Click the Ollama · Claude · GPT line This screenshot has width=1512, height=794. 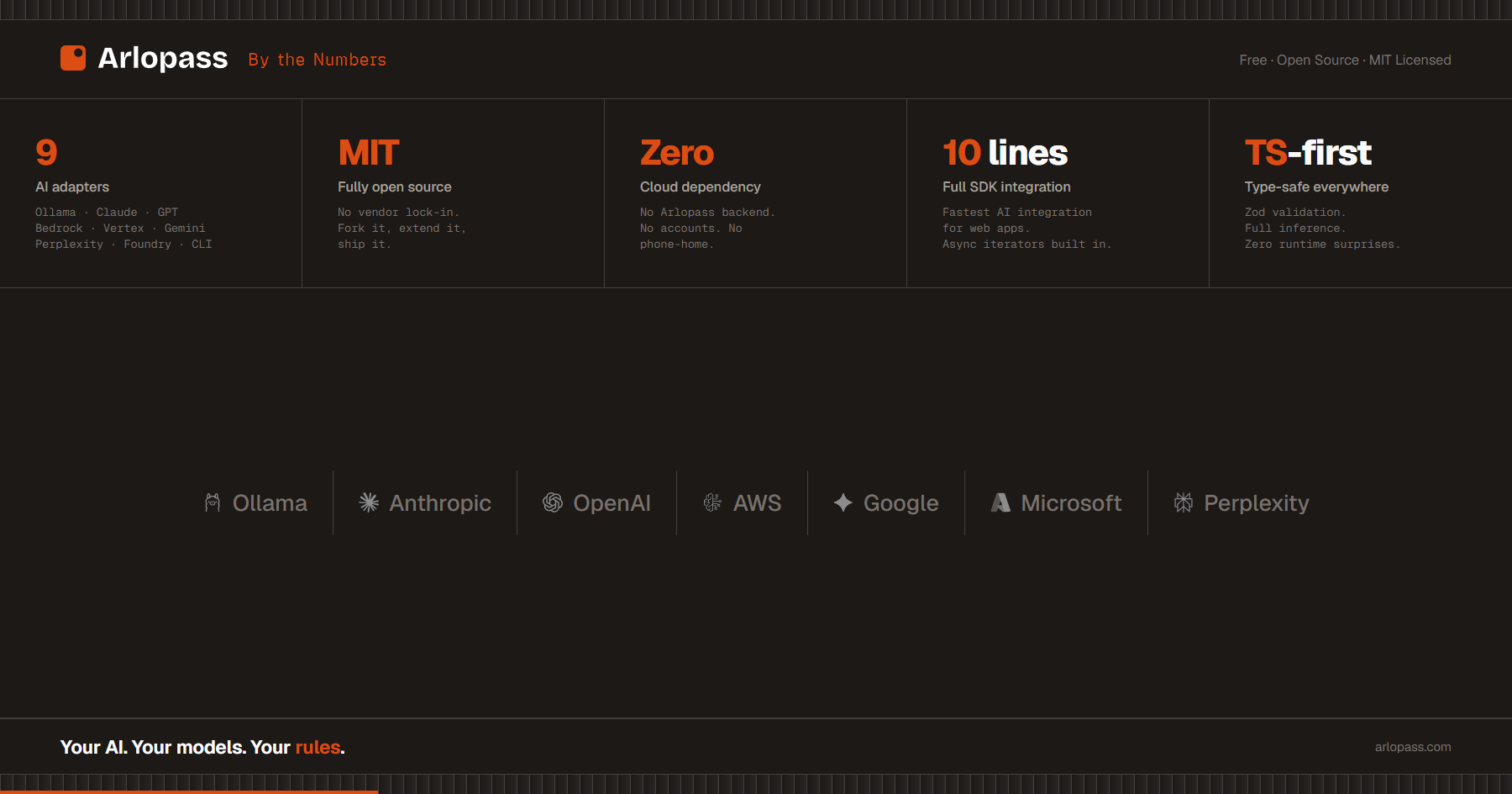pos(107,213)
